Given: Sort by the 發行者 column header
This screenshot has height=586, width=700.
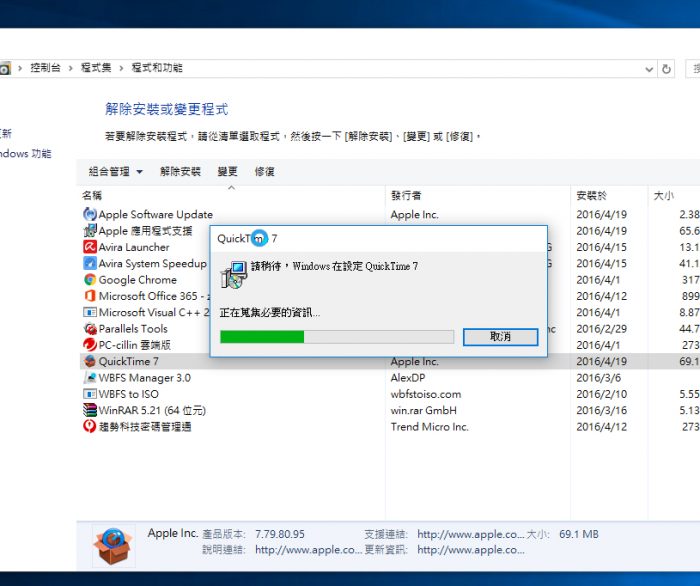Looking at the screenshot, I should 406,195.
